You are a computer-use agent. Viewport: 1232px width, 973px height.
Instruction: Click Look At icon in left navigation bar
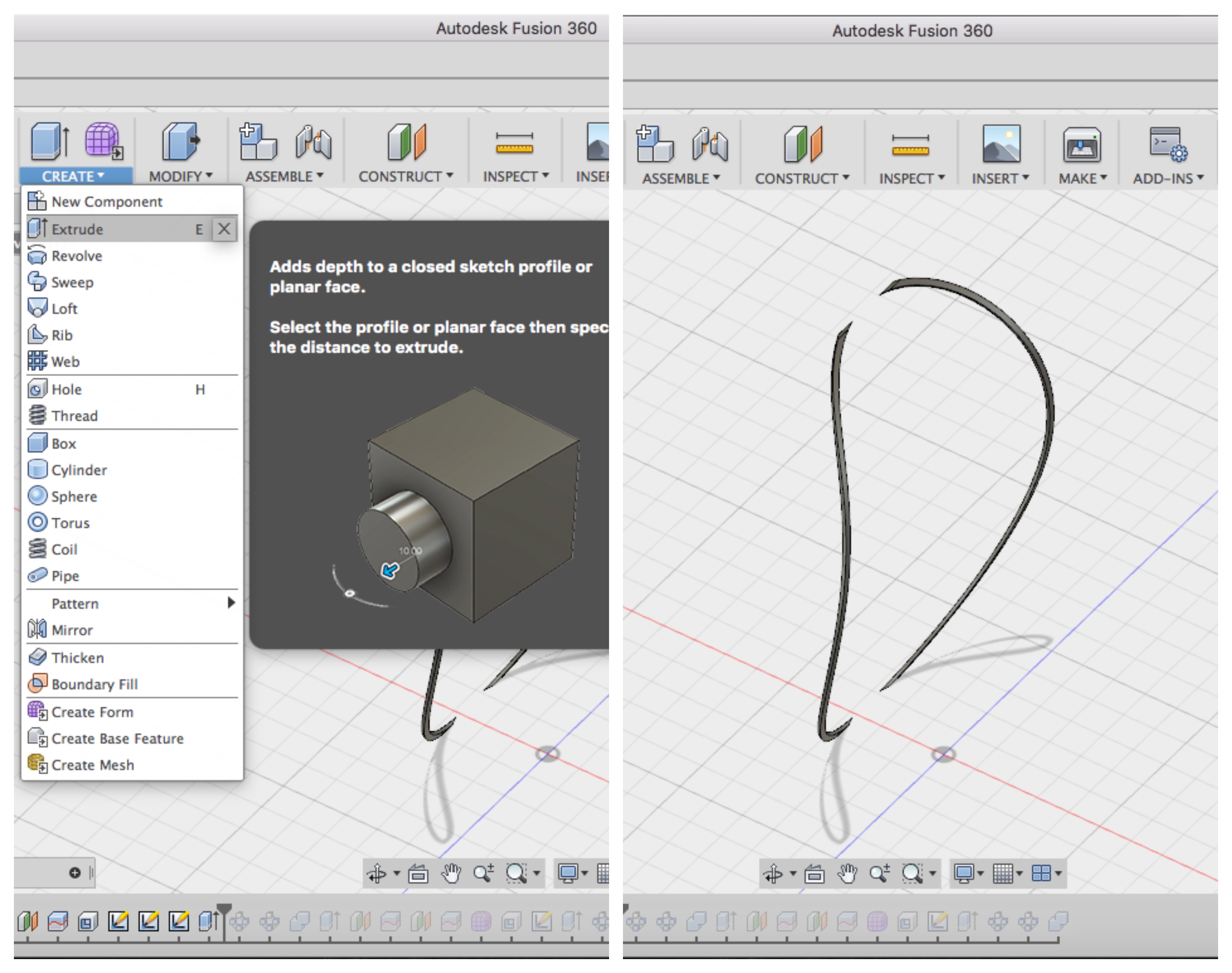click(418, 873)
